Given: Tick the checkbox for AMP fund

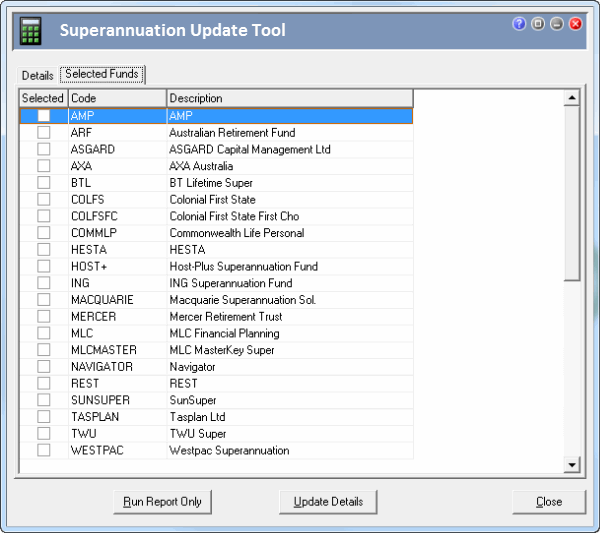Looking at the screenshot, I should tap(44, 116).
